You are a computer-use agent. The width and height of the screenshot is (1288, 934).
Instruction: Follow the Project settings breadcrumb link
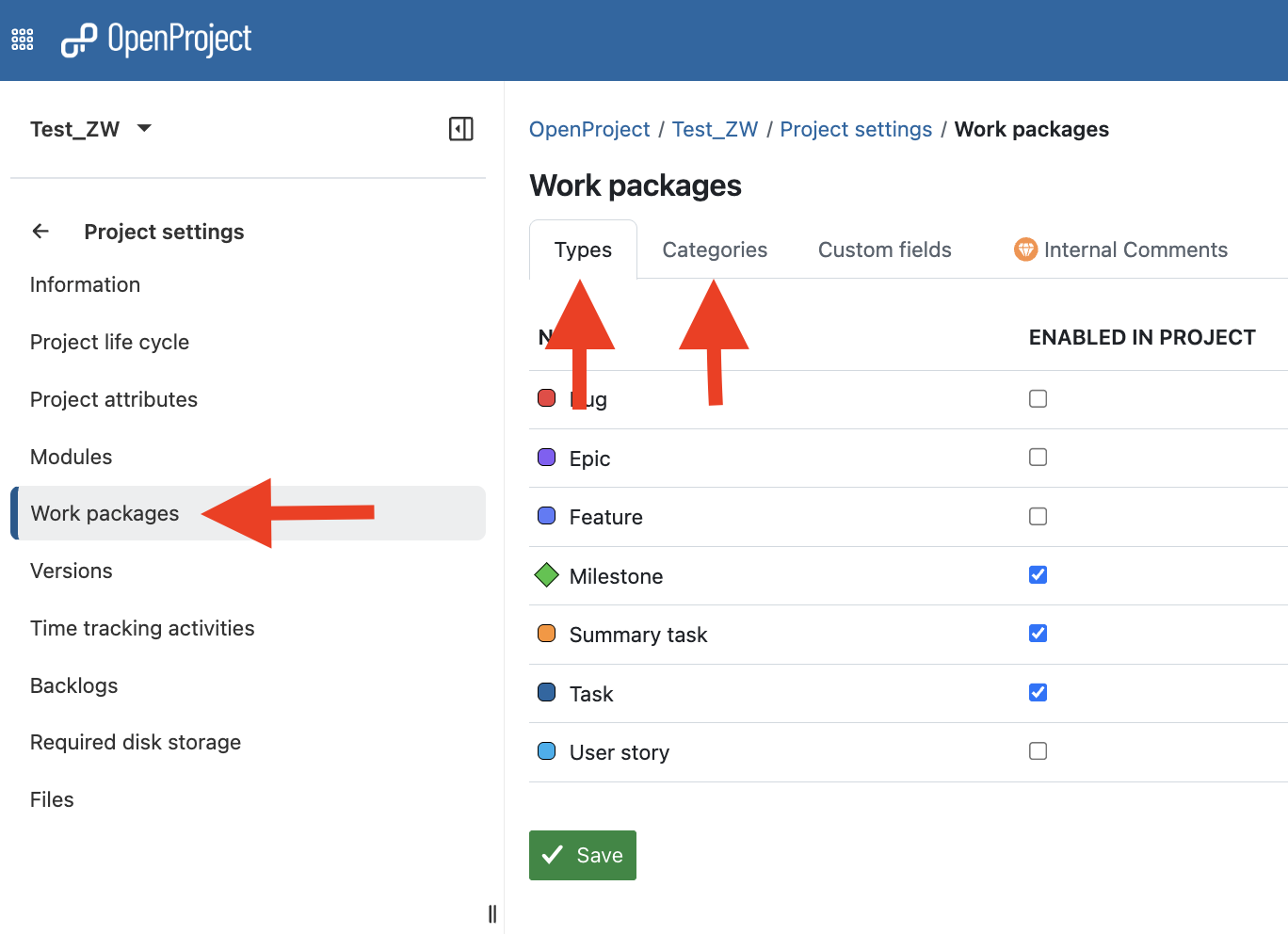[856, 129]
